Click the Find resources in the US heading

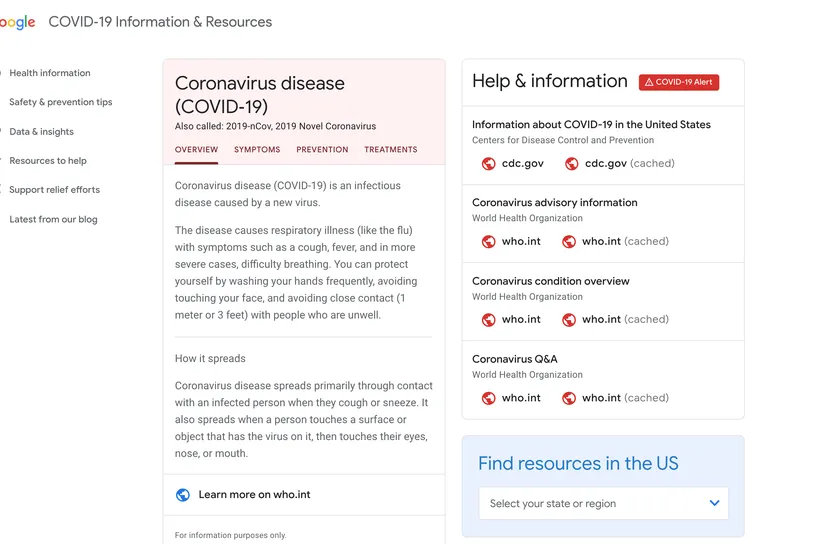click(578, 463)
